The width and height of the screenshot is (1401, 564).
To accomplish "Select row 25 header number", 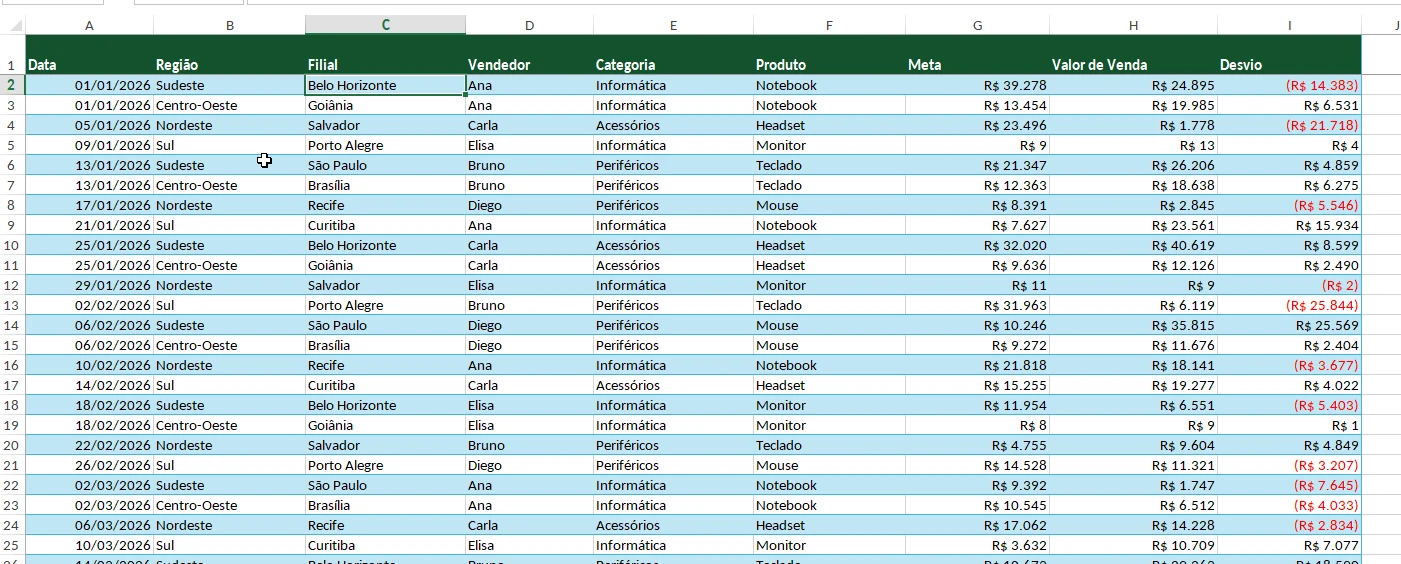I will coord(12,545).
